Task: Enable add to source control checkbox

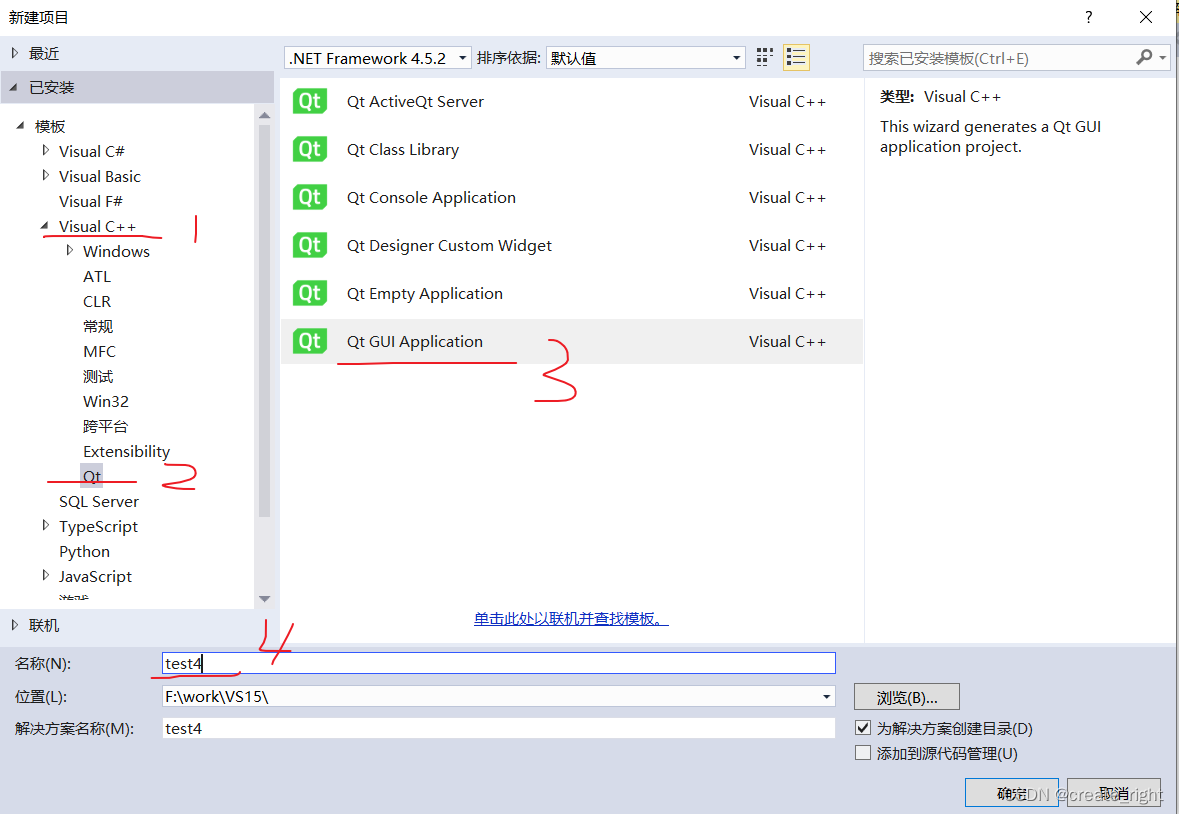Action: point(863,752)
